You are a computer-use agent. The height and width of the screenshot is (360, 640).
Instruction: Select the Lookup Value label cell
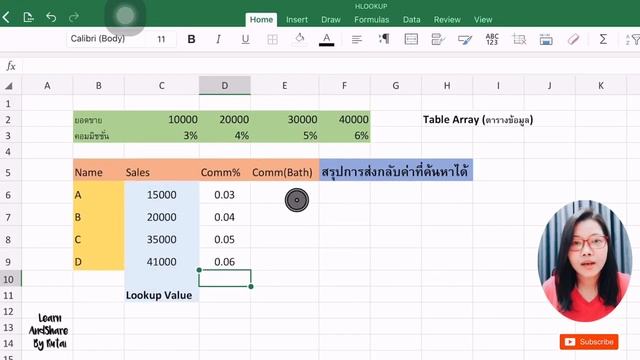tap(162, 295)
